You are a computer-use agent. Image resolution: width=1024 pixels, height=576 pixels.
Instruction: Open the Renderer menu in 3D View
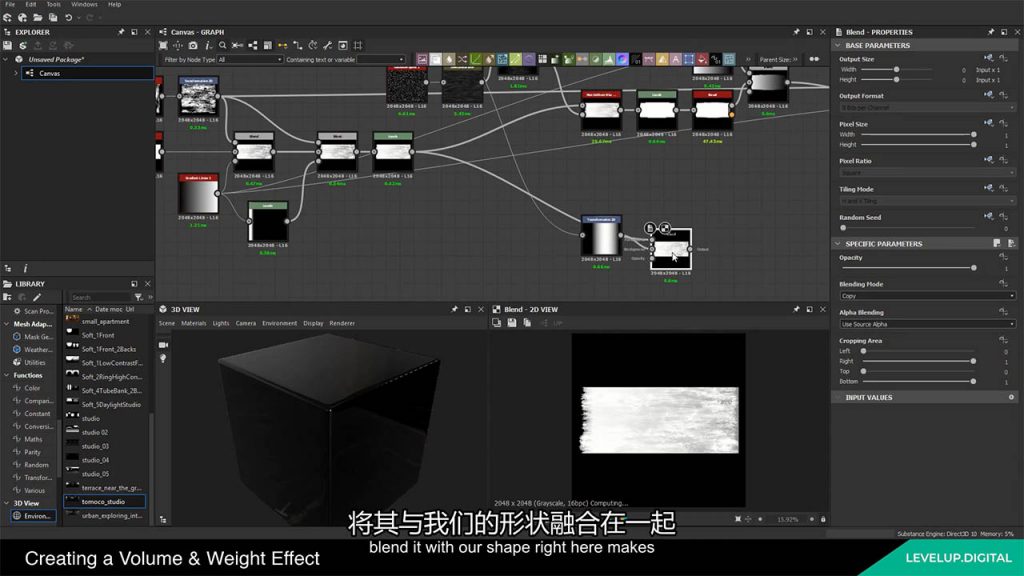click(x=342, y=323)
